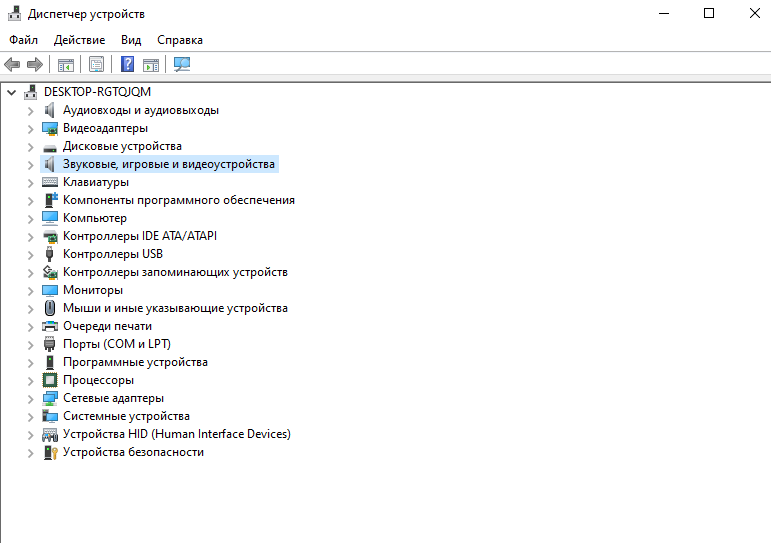This screenshot has width=771, height=543.
Task: Click the keyboard icon of Клавиатуры
Action: pos(50,182)
